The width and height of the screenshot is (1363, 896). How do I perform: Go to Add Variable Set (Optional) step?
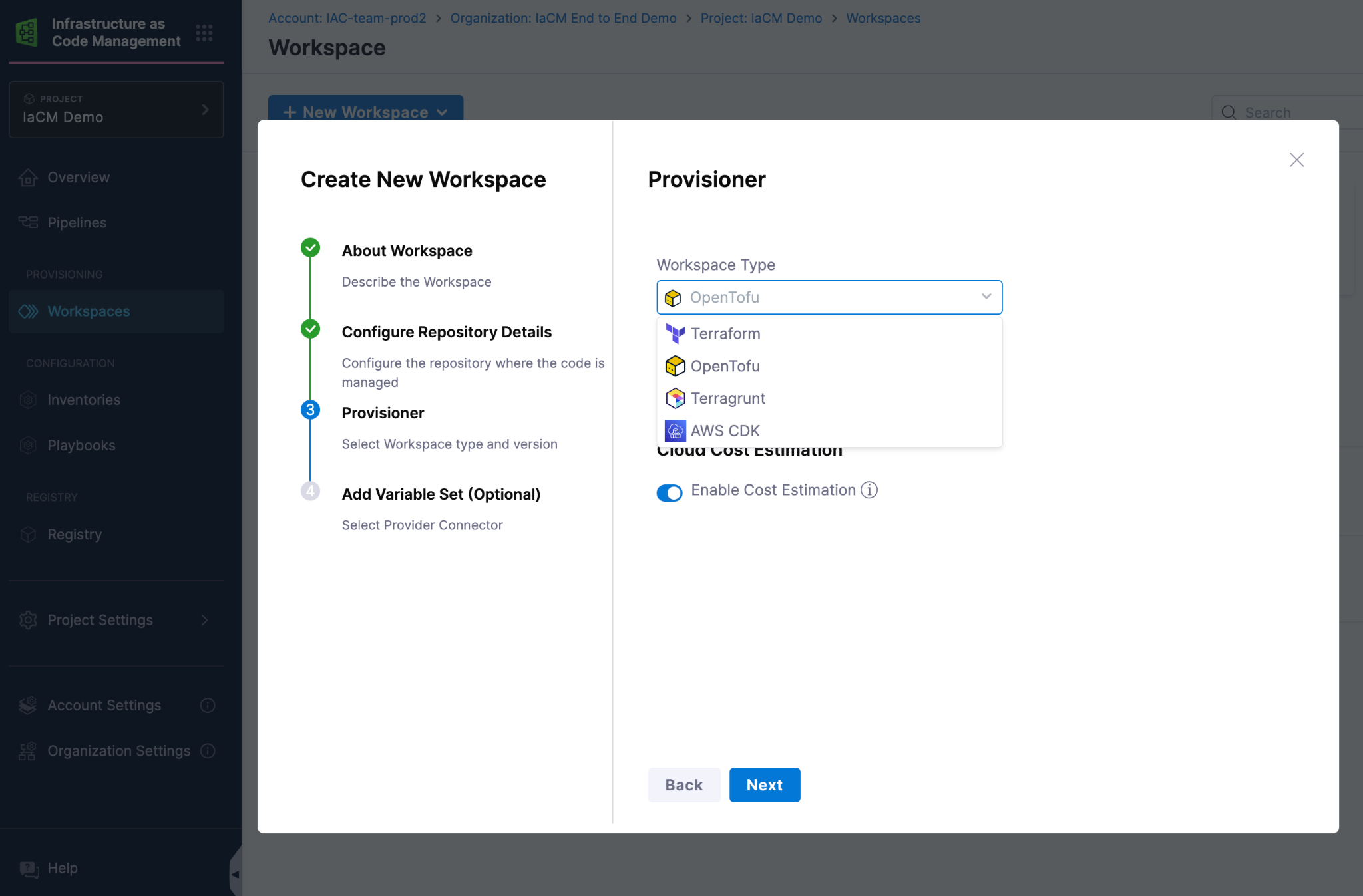tap(441, 494)
